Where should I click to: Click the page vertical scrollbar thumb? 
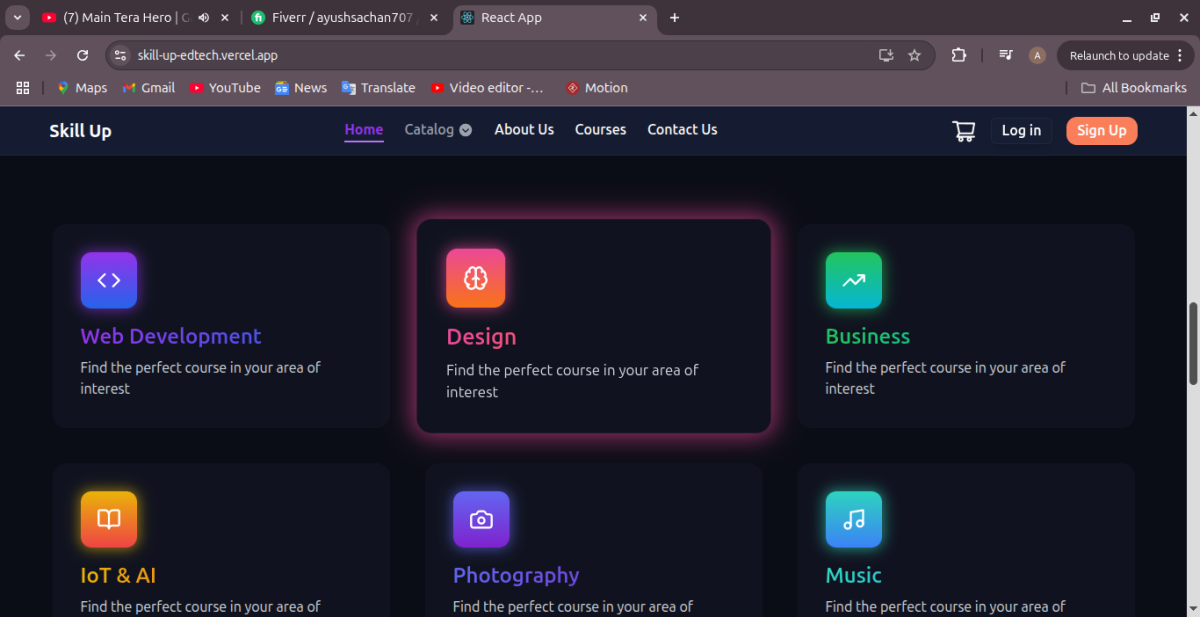pos(1192,343)
